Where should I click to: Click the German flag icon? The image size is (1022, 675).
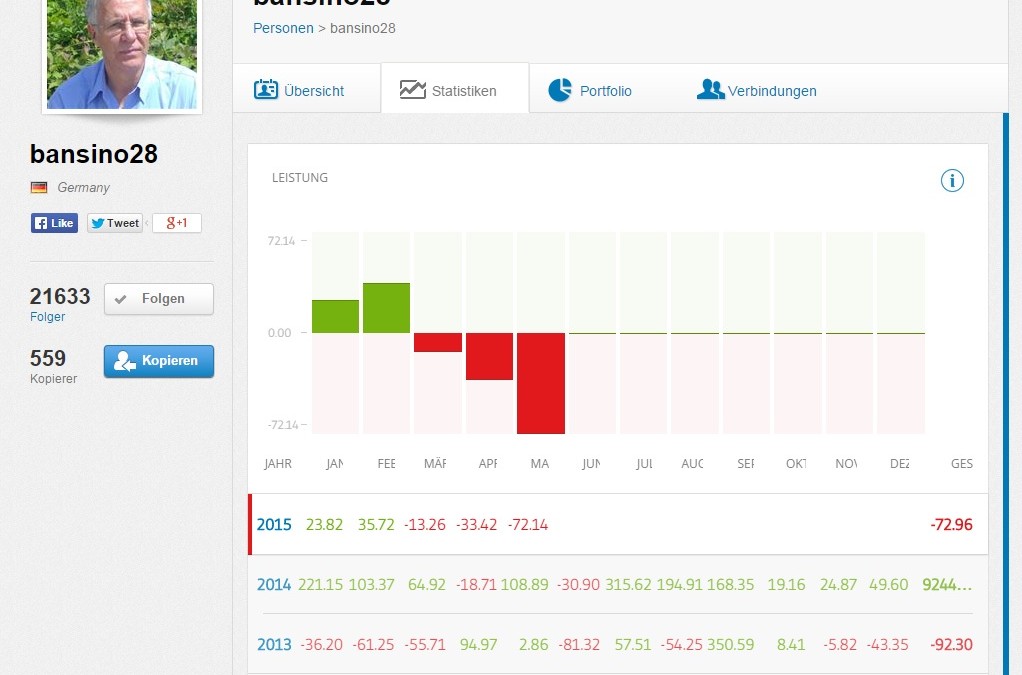tap(39, 187)
